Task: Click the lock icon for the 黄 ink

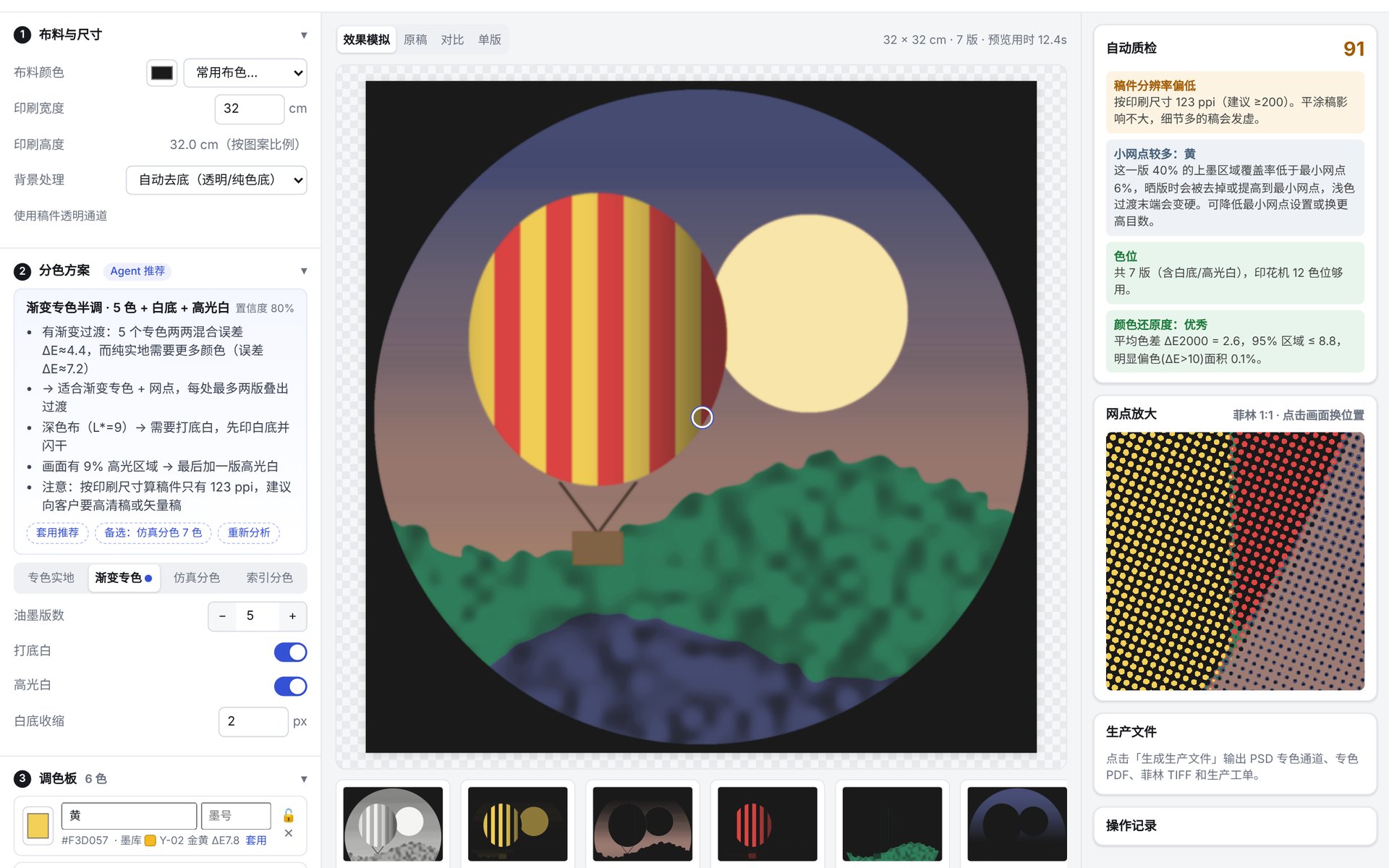Action: [x=288, y=815]
